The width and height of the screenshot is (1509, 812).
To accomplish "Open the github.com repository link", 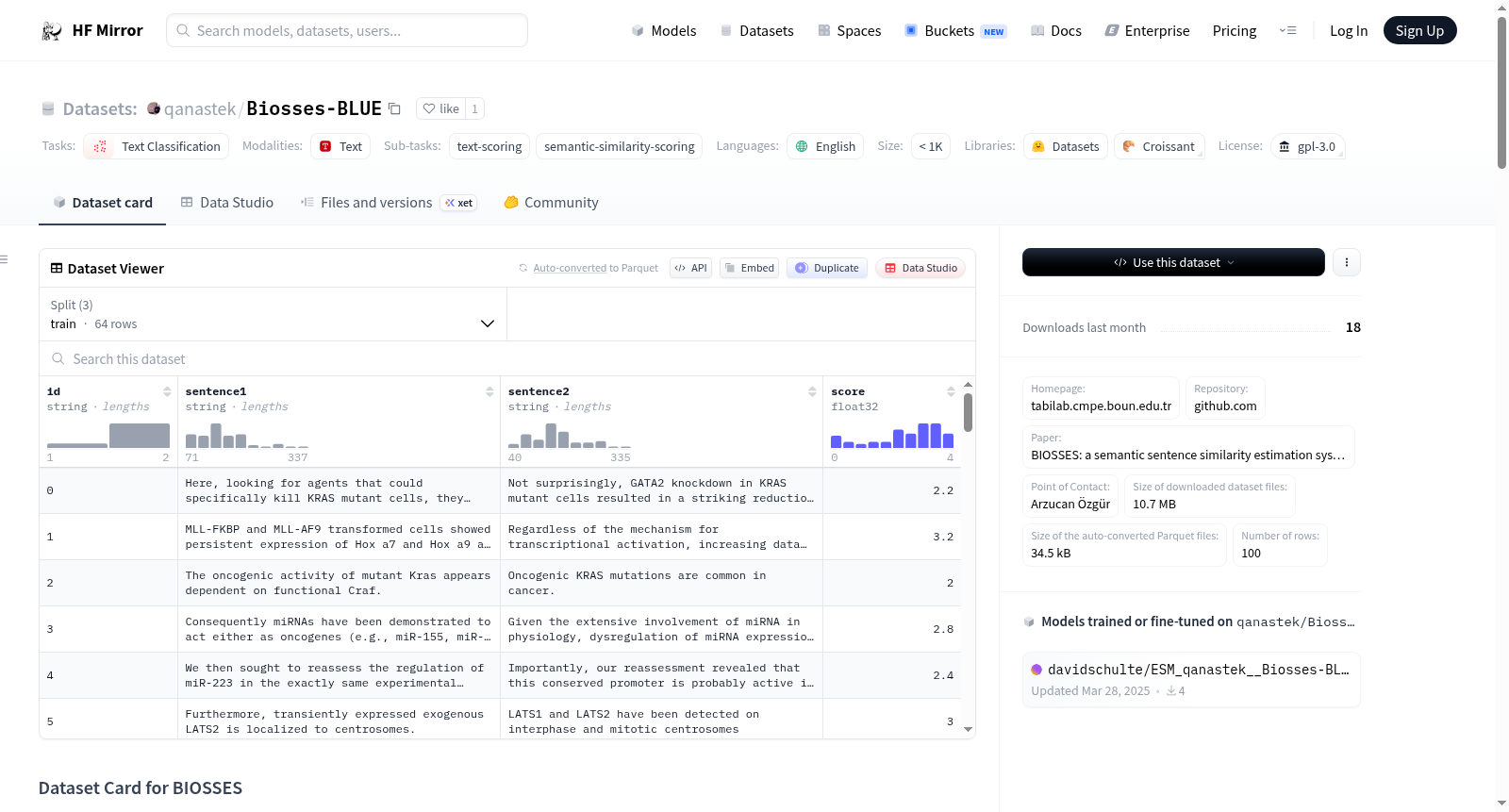I will click(1225, 406).
